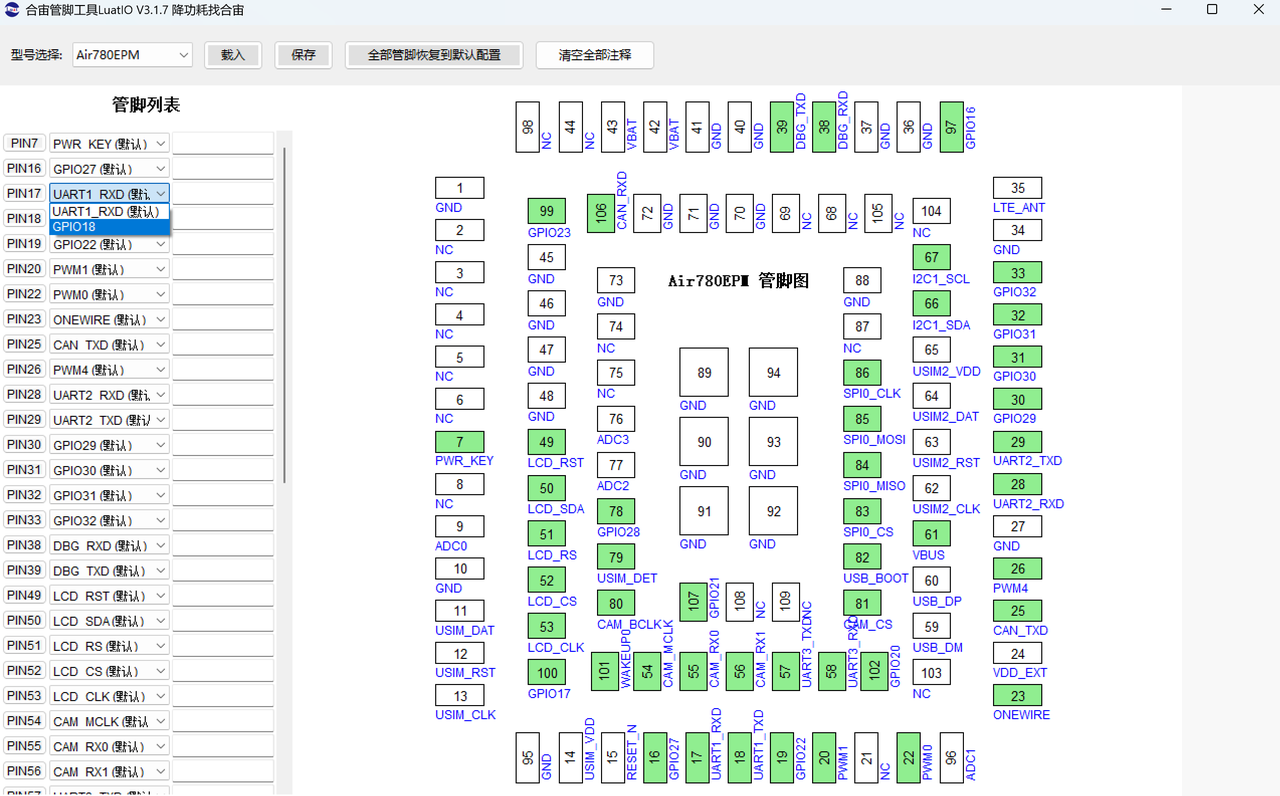Click the PIN33 label button
1280x796 pixels.
[25, 520]
